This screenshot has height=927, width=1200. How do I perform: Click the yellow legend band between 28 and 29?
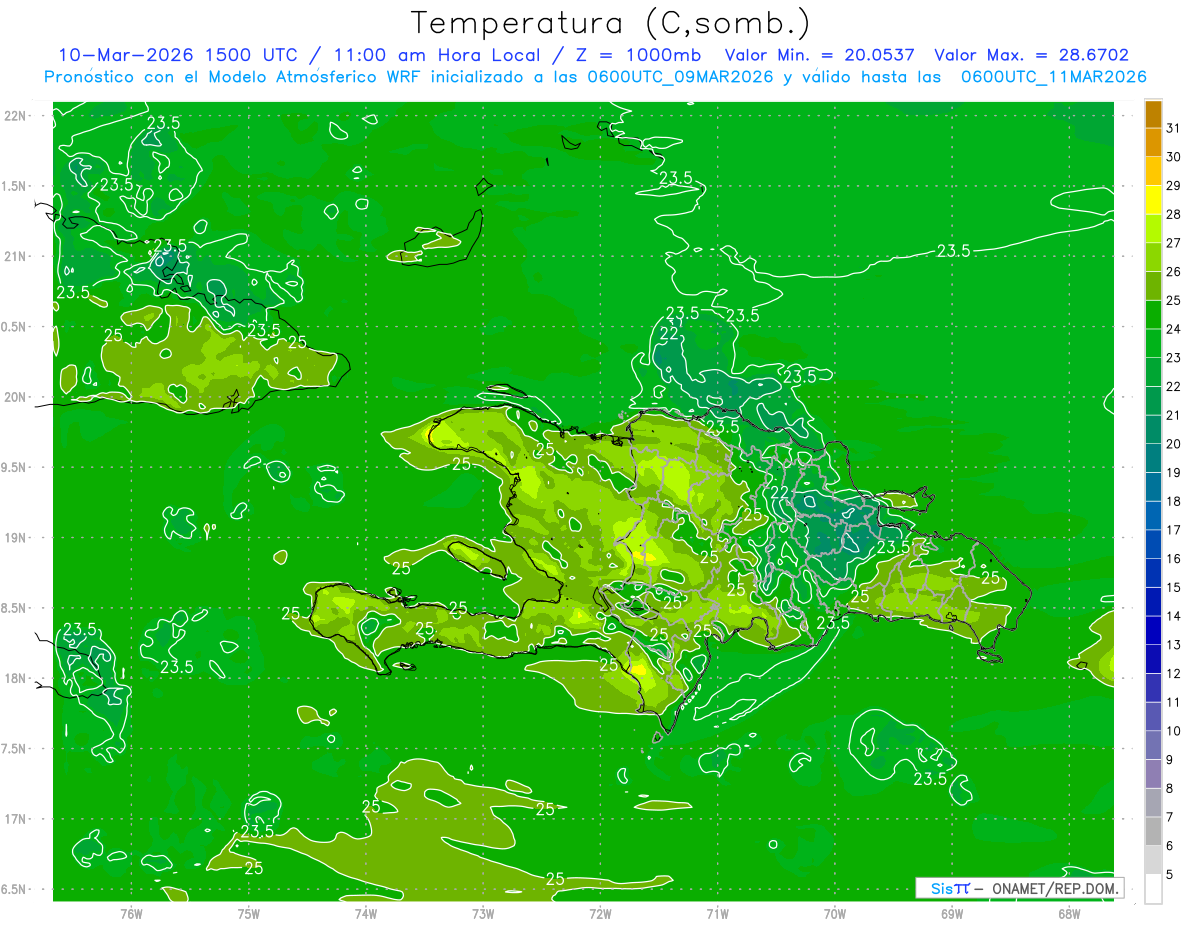tap(1153, 199)
